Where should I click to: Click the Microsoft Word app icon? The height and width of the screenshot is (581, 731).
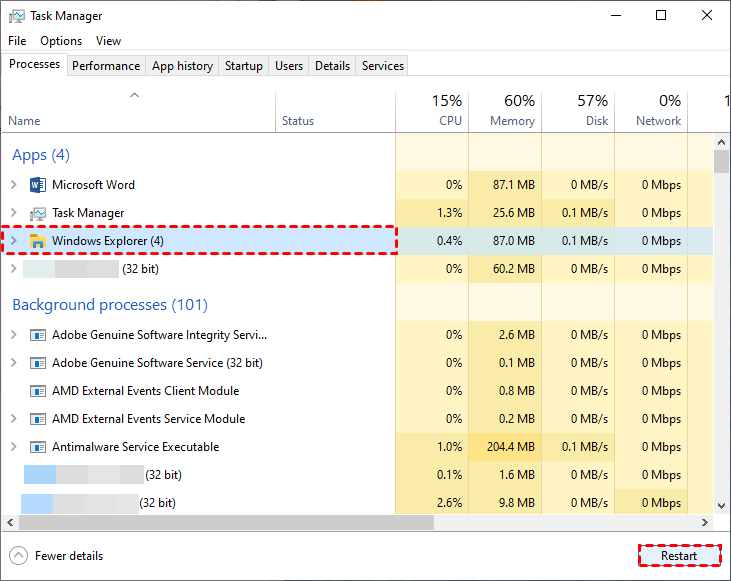coord(38,185)
